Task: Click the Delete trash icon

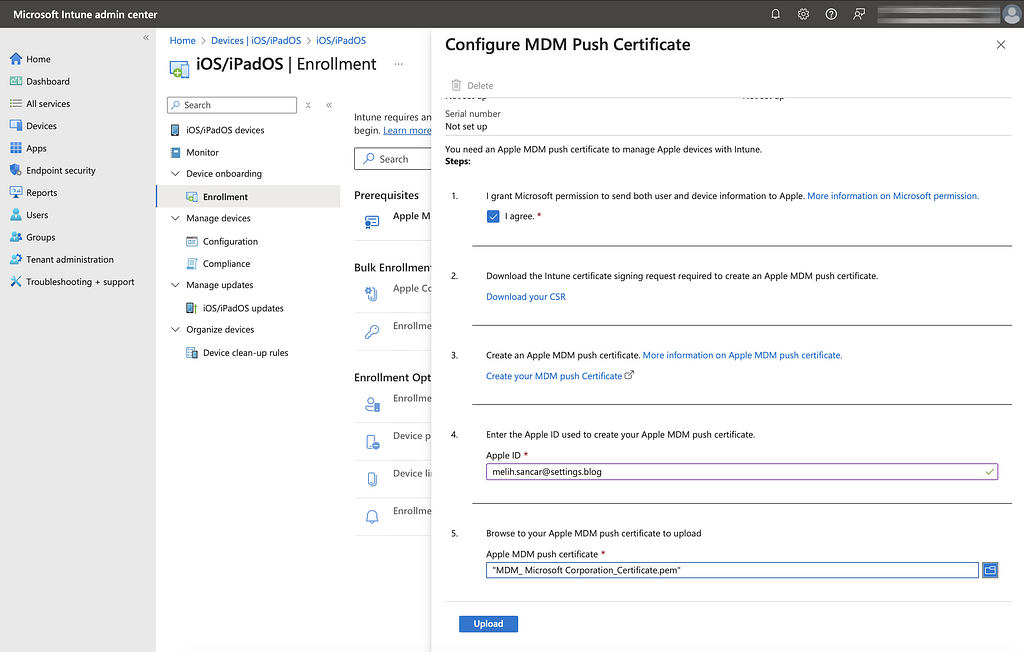Action: tap(456, 85)
